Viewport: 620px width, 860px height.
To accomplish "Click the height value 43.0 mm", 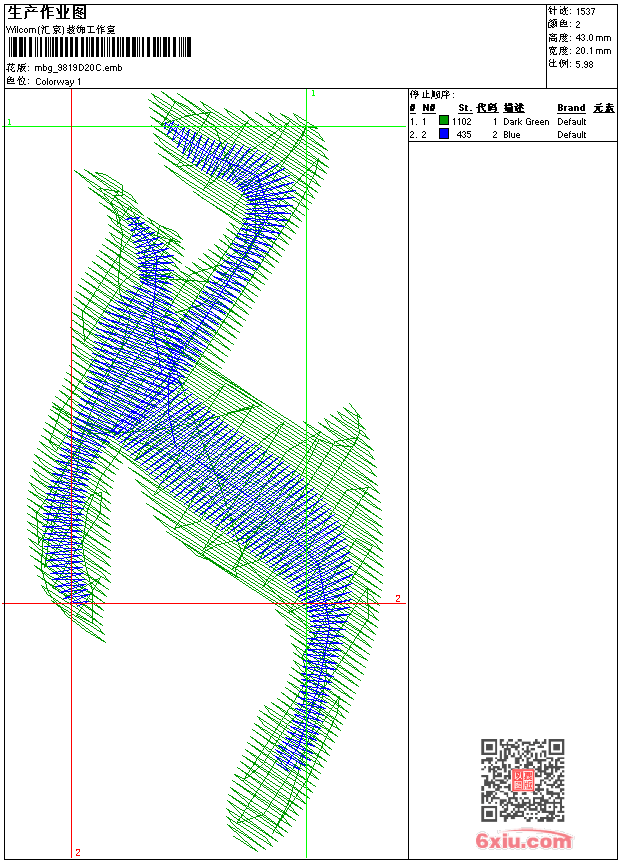I will click(593, 38).
